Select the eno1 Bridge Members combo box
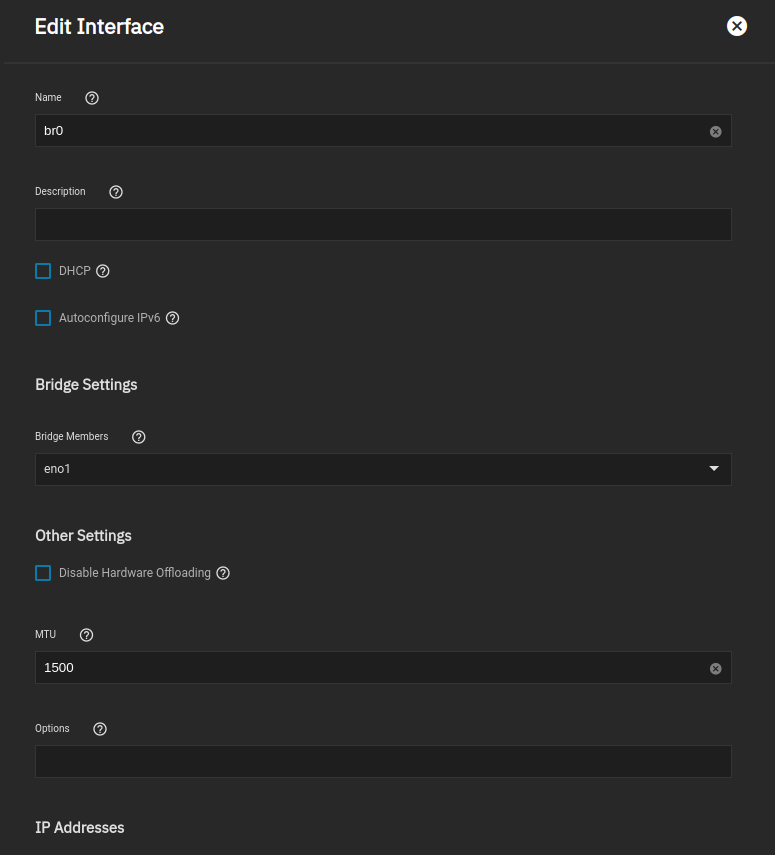775x855 pixels. tap(383, 469)
